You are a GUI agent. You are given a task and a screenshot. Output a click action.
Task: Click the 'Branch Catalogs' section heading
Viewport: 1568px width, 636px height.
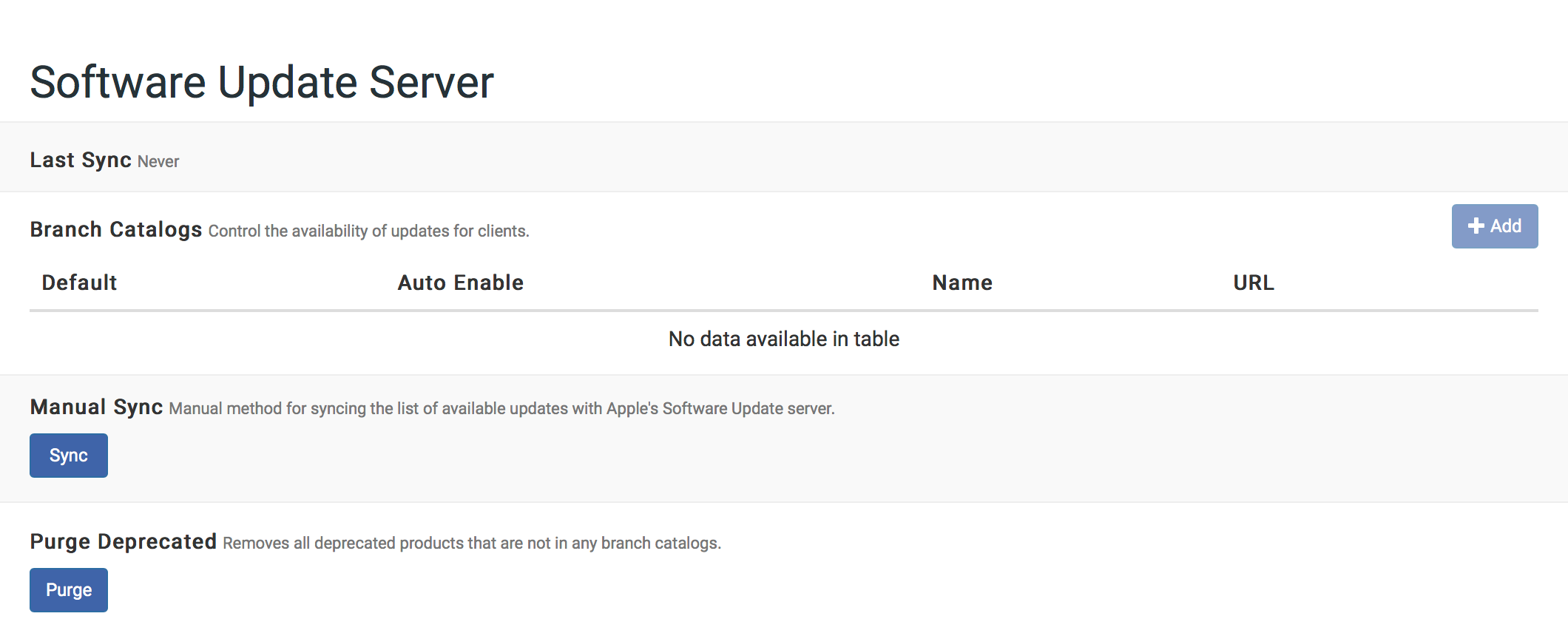click(116, 229)
